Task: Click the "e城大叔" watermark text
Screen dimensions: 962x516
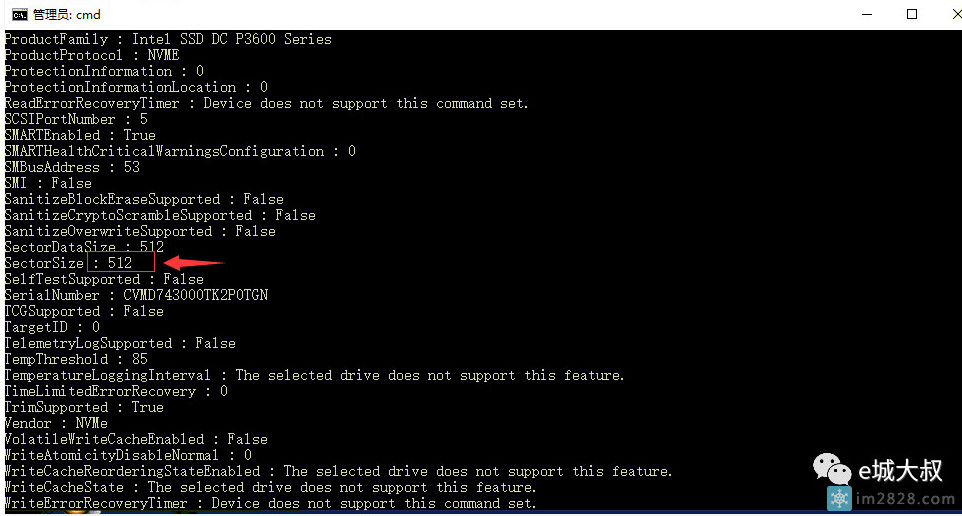Action: point(900,468)
